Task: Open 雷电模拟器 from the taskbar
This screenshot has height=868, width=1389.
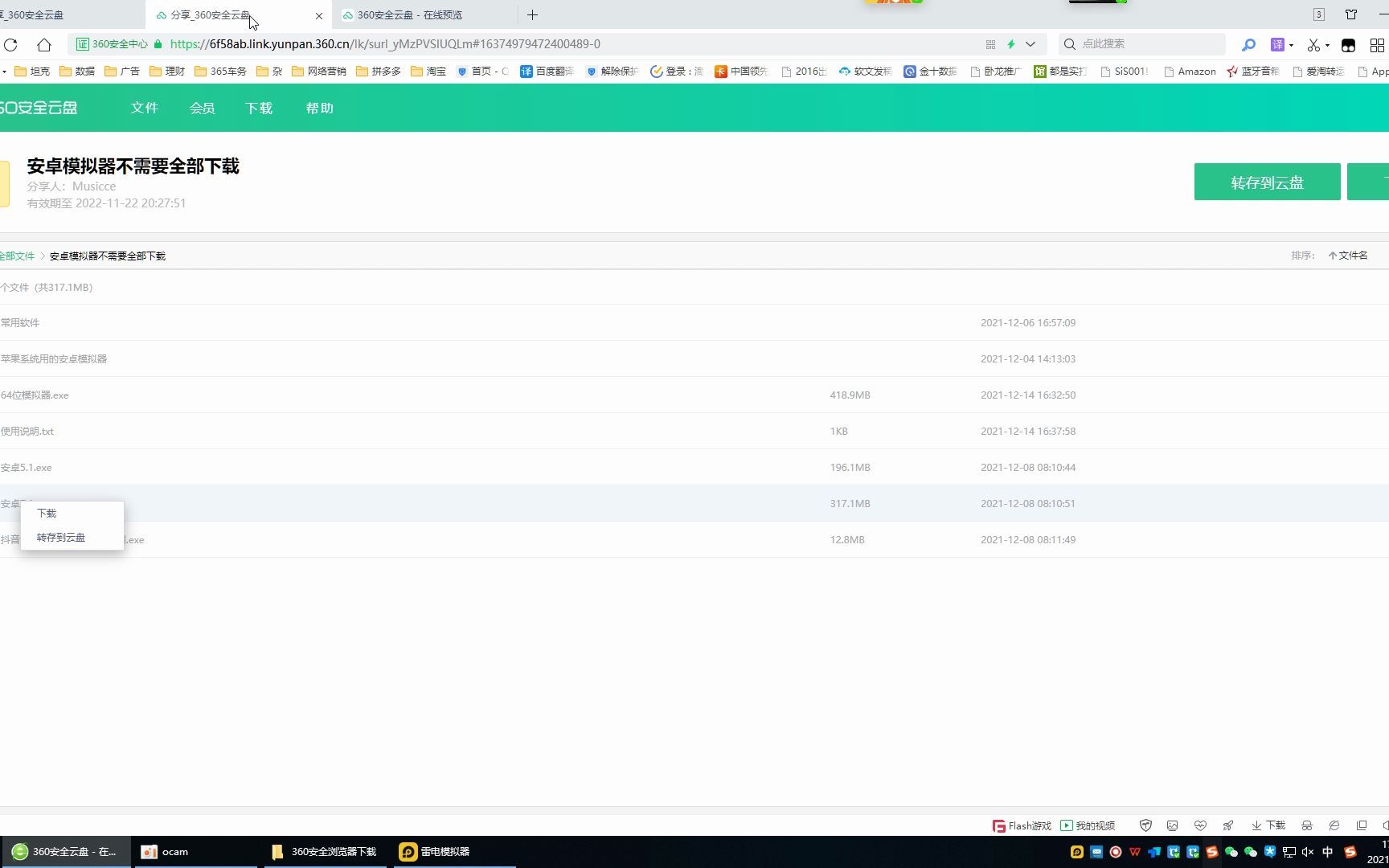Action: [455, 852]
